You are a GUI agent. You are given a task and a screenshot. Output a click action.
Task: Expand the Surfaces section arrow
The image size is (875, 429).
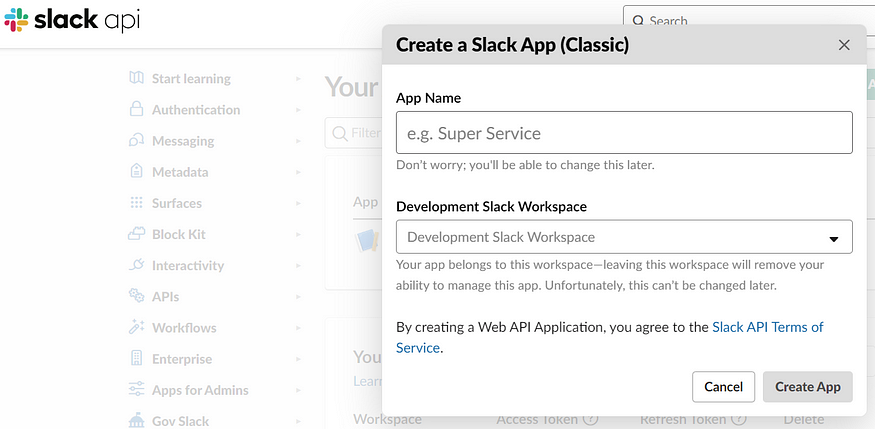299,203
